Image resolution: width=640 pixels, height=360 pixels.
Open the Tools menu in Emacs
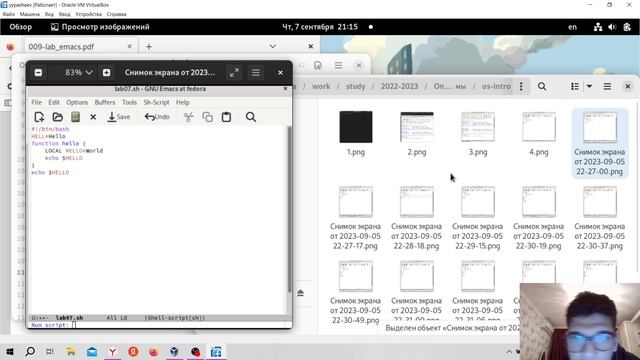pos(129,102)
